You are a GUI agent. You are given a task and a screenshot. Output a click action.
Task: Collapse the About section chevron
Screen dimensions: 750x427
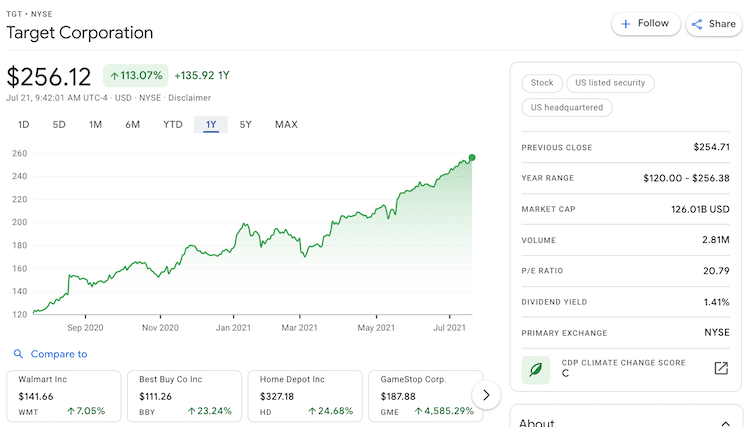coord(725,423)
